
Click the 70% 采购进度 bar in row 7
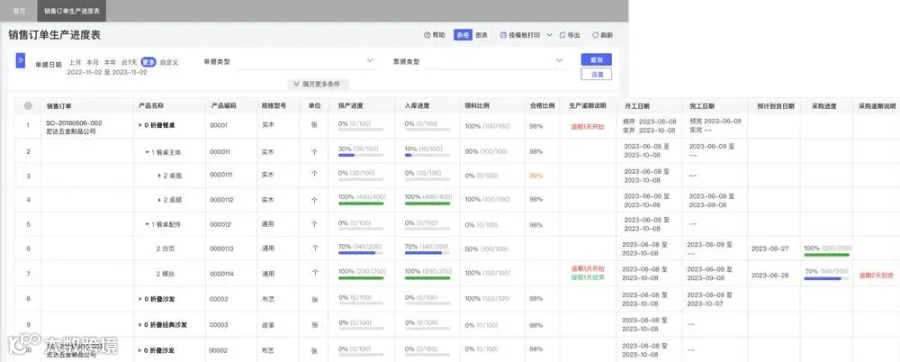[x=827, y=279]
